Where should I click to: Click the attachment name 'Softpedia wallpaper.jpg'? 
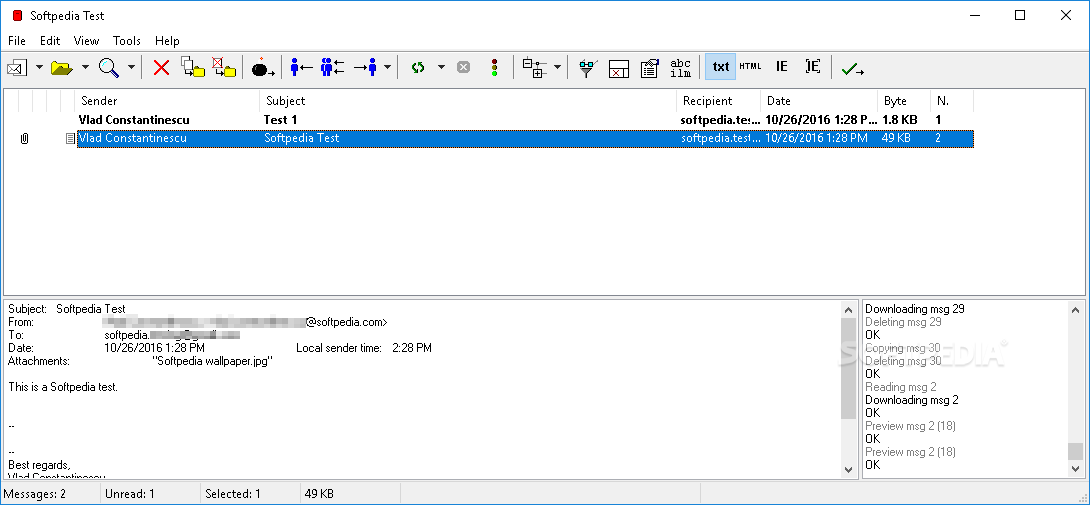click(x=212, y=361)
